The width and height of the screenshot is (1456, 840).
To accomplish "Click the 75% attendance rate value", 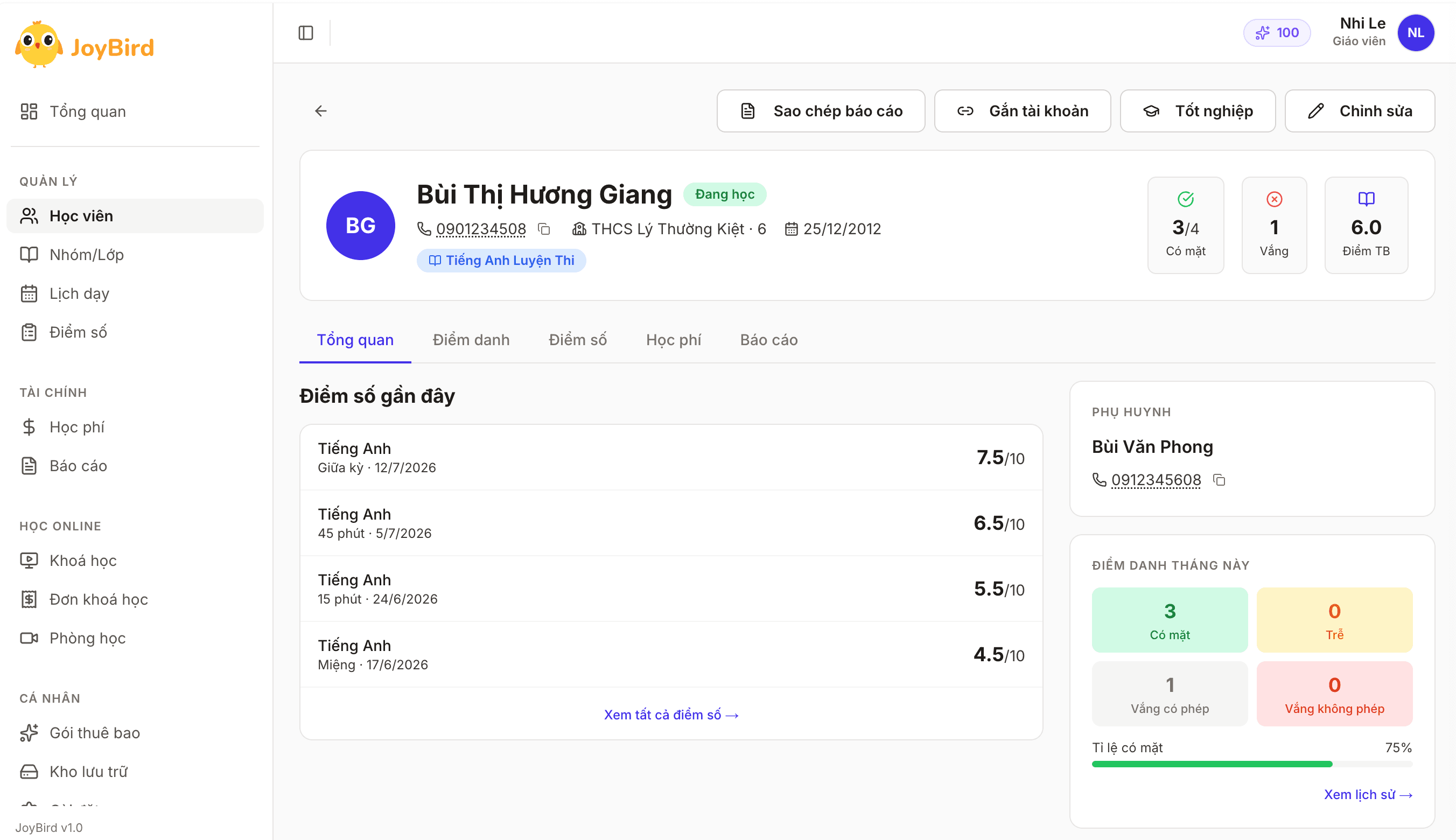I will click(x=1398, y=748).
